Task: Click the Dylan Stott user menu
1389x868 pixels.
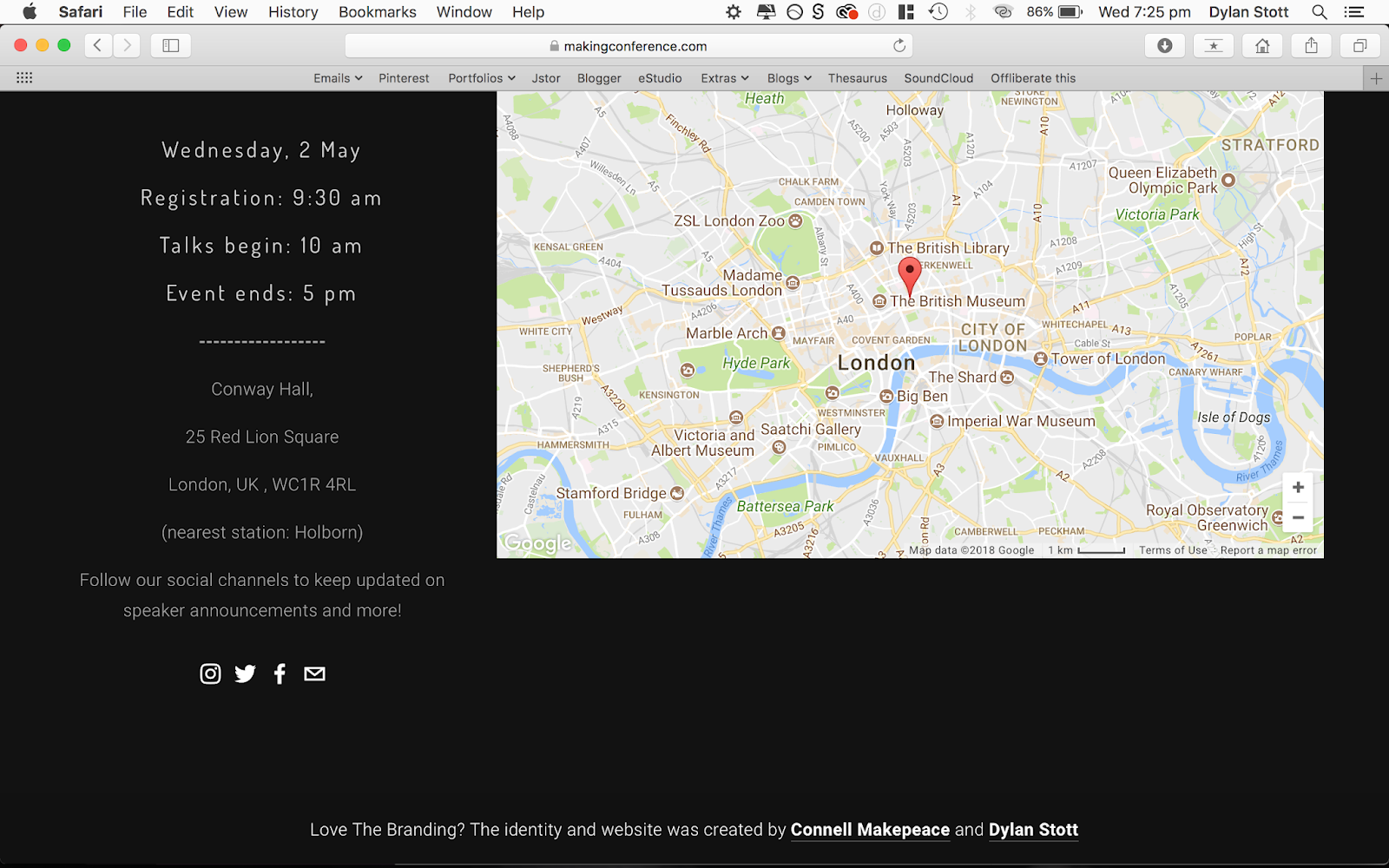Action: point(1248,12)
